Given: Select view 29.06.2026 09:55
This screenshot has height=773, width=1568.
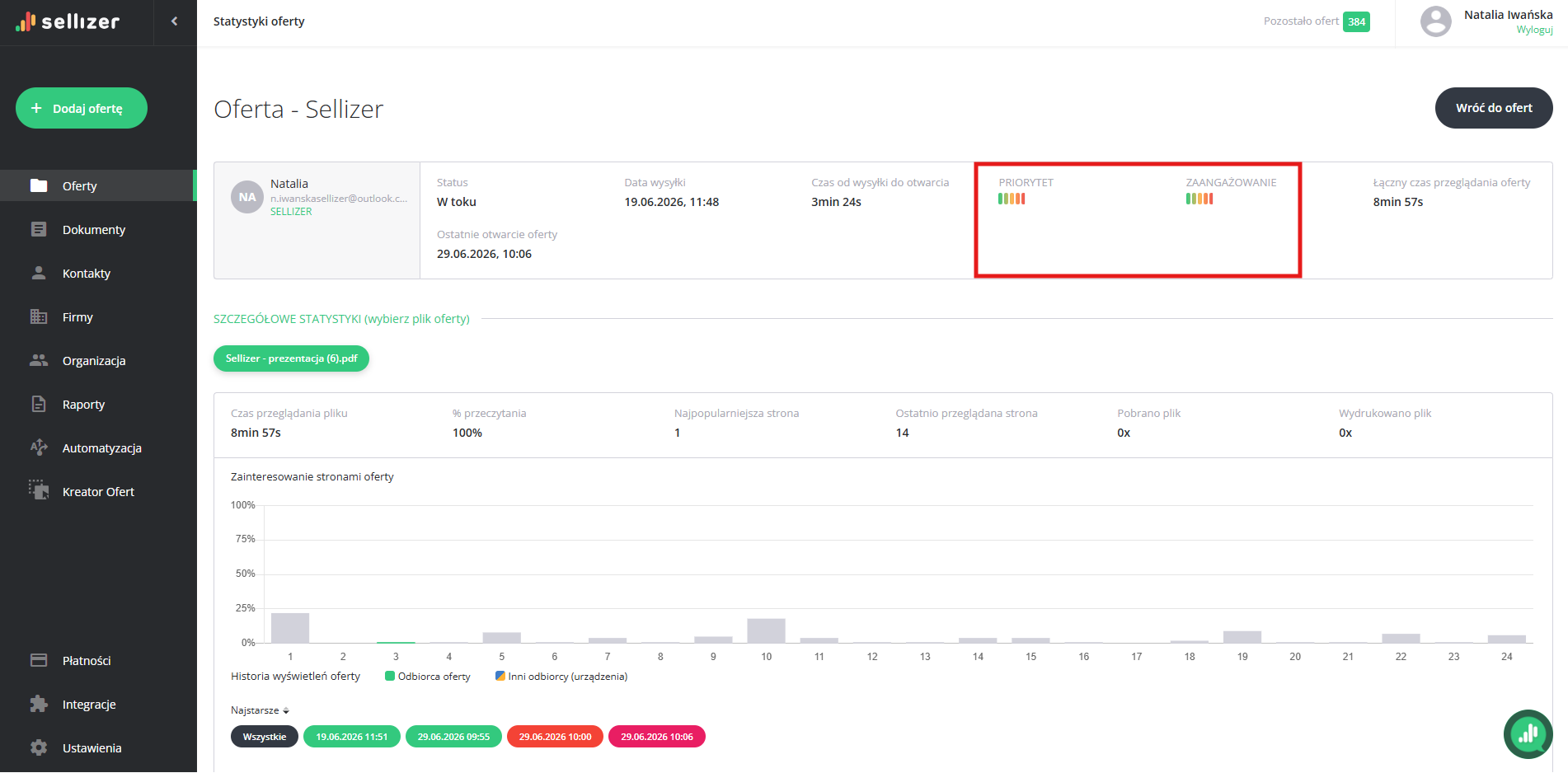Looking at the screenshot, I should tap(453, 737).
